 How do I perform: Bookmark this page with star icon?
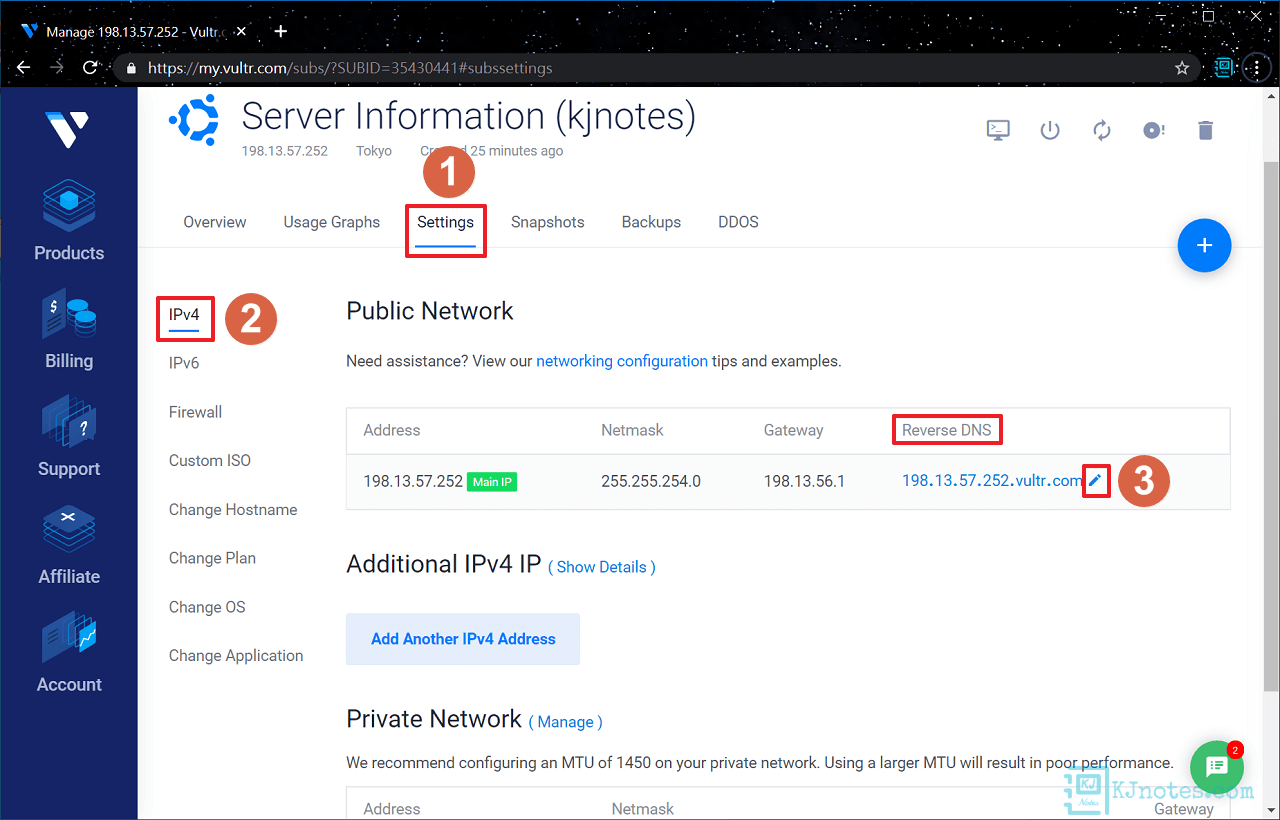click(x=1182, y=68)
